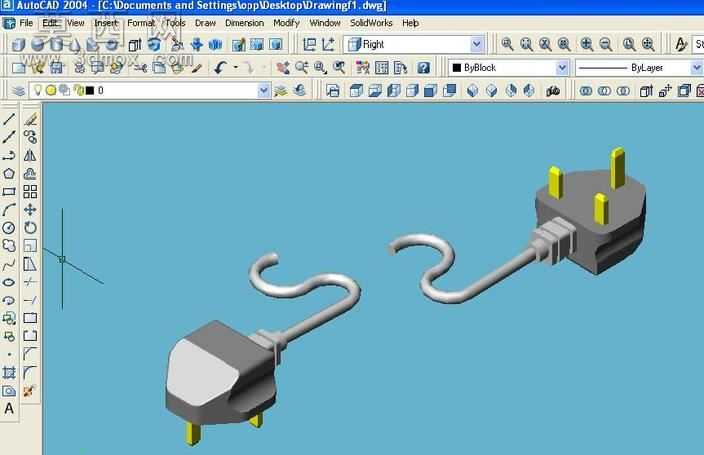
Task: Select the Array modify tool
Action: (30, 192)
